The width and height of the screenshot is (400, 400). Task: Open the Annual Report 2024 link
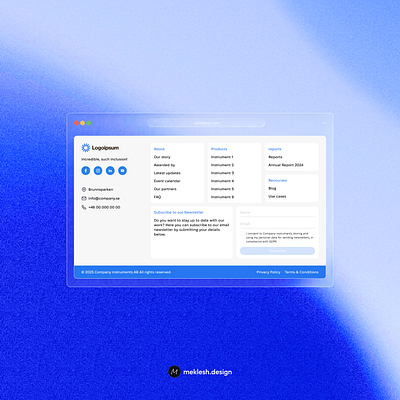tap(286, 165)
